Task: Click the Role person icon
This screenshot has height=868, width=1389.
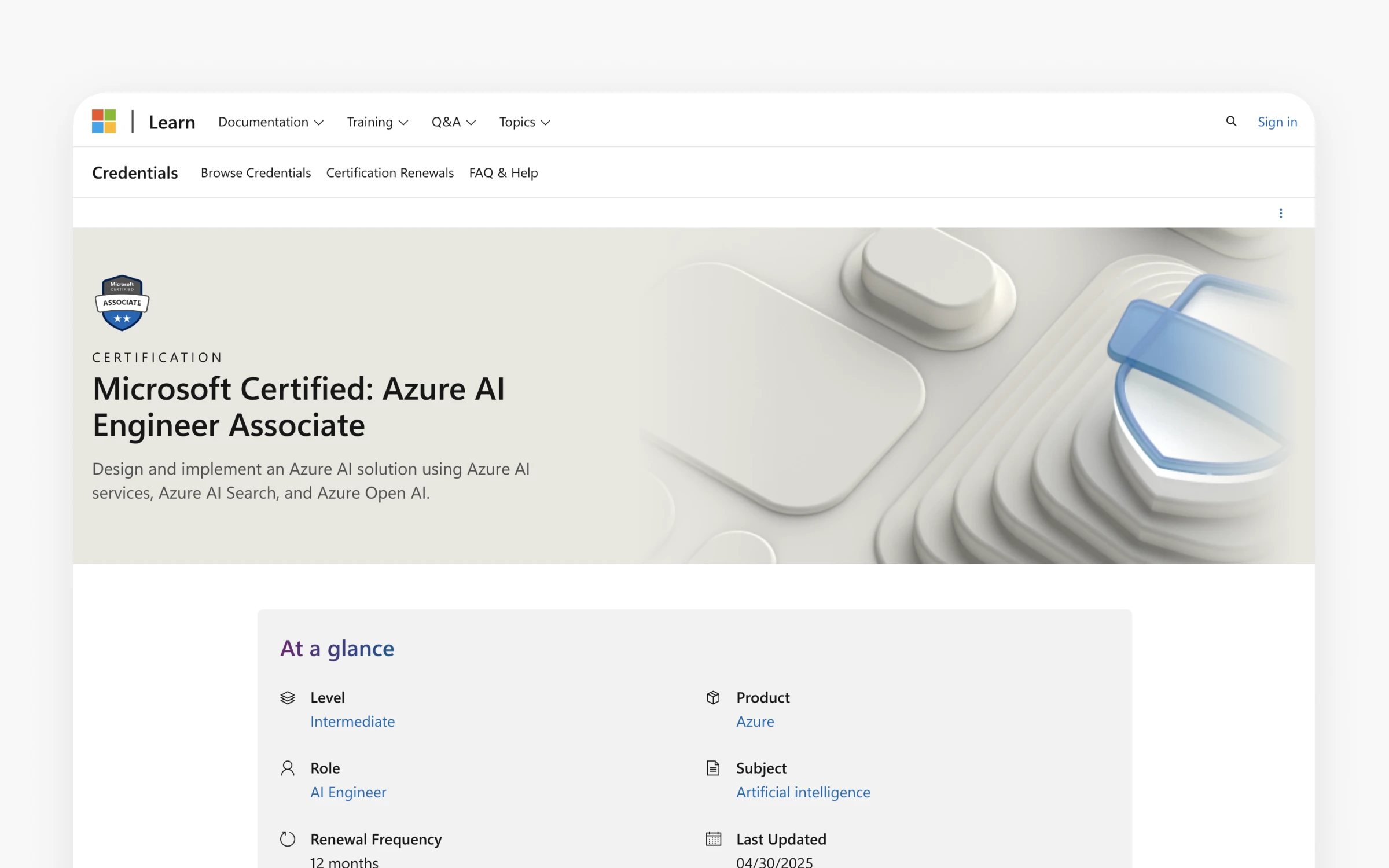Action: click(288, 768)
